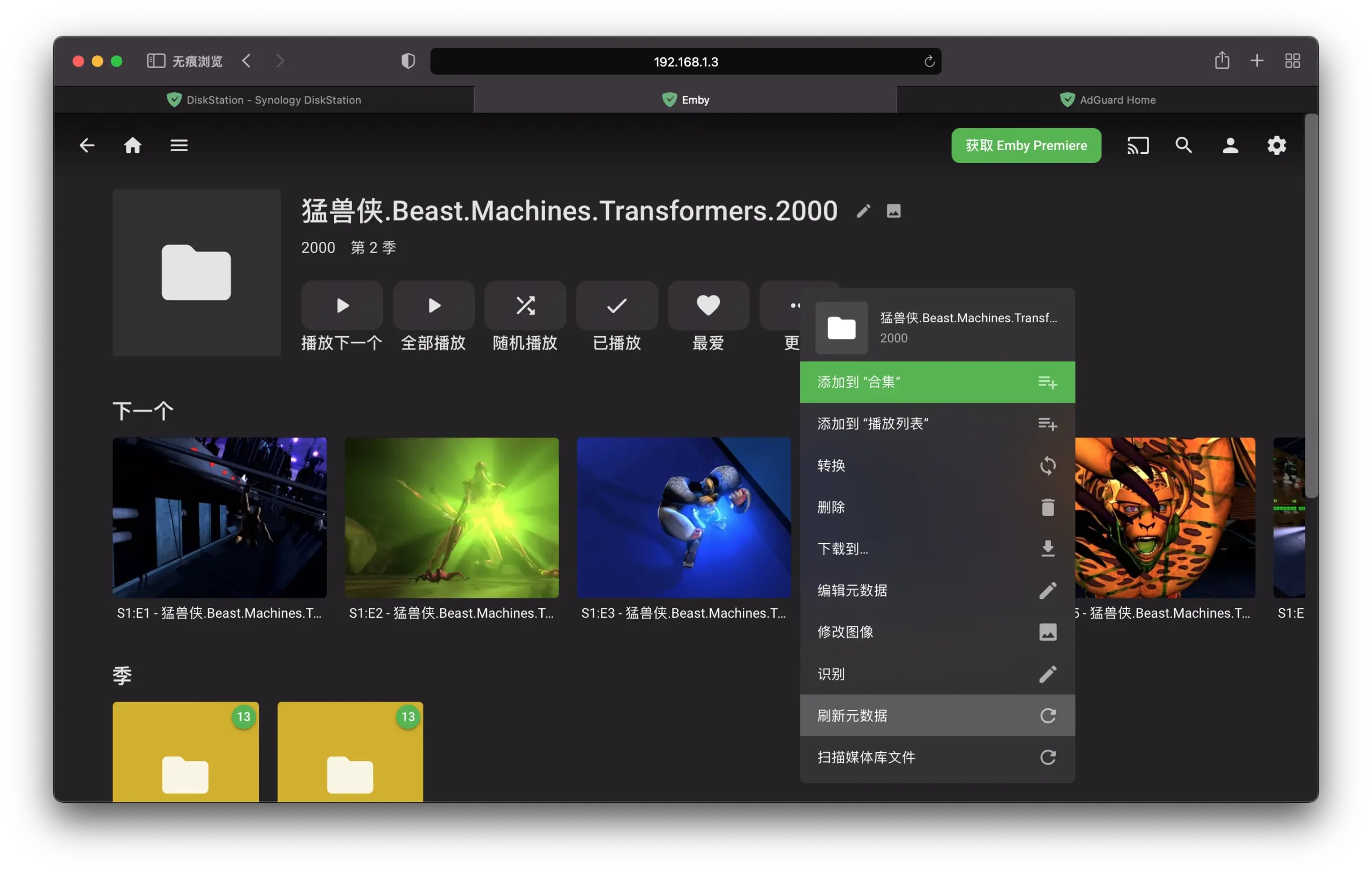
Task: Click image icon next to series title
Action: click(893, 211)
